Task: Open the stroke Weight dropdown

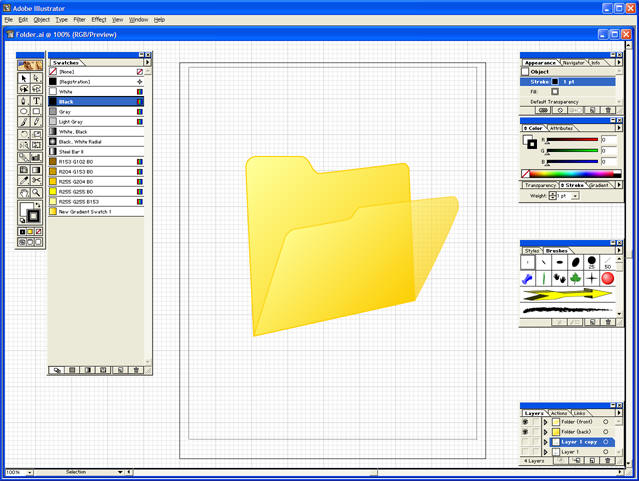Action: pos(575,196)
